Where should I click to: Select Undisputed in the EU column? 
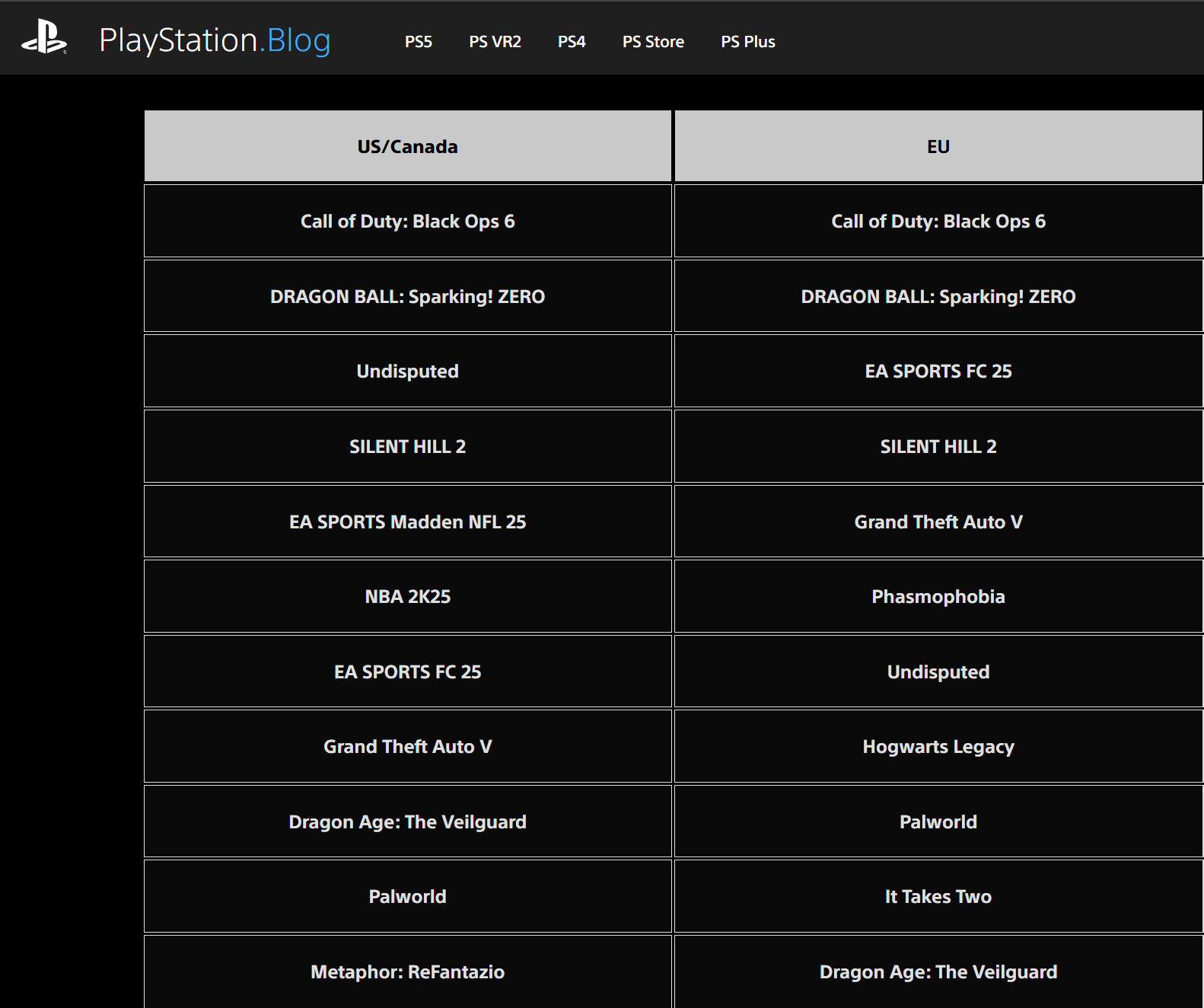point(938,671)
